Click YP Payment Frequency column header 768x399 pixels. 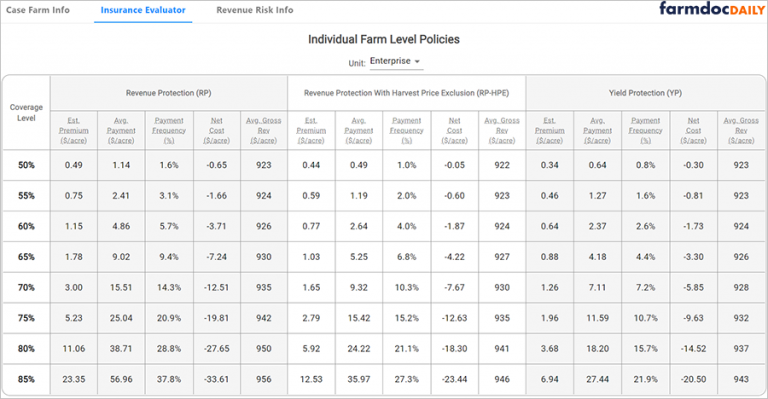coord(646,130)
